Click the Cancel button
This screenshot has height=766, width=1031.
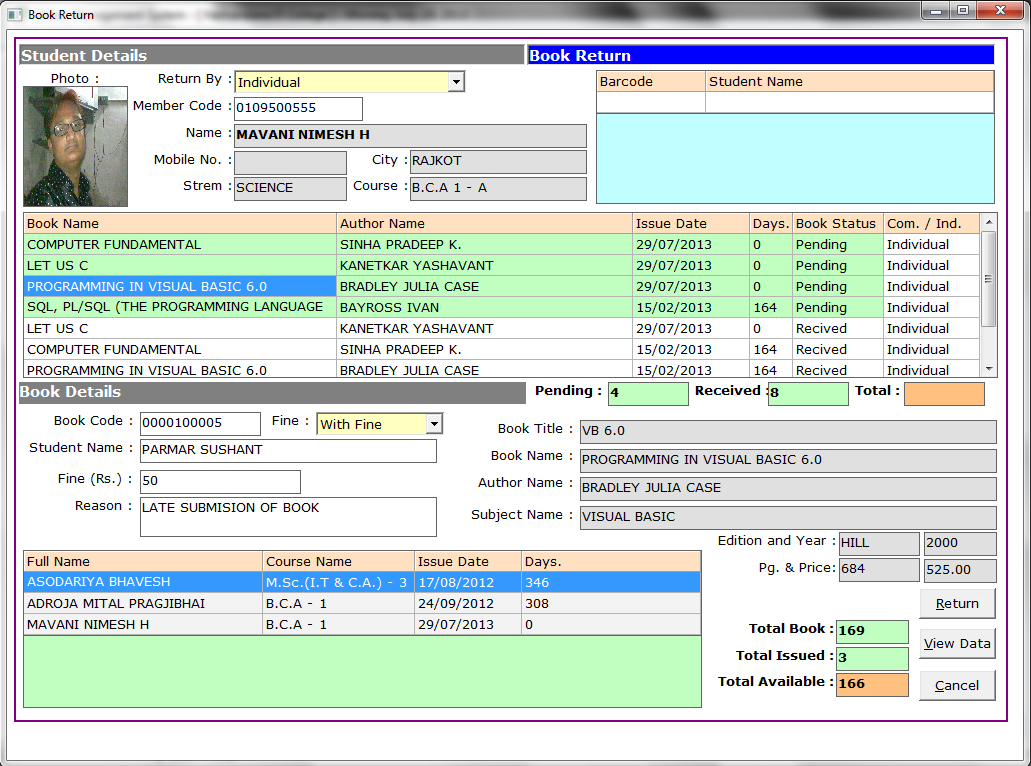[x=957, y=685]
